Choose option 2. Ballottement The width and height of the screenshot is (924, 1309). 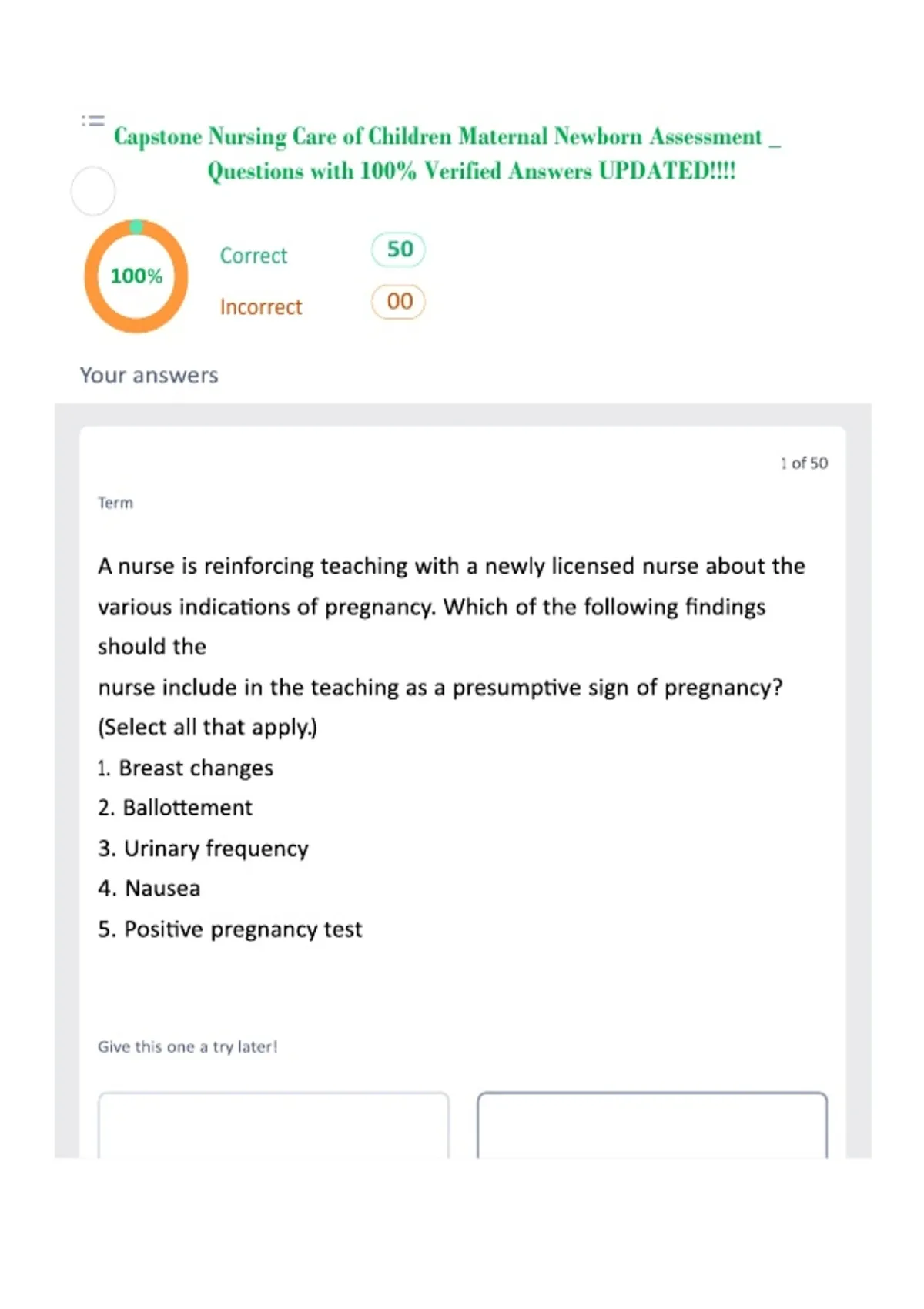tap(175, 808)
